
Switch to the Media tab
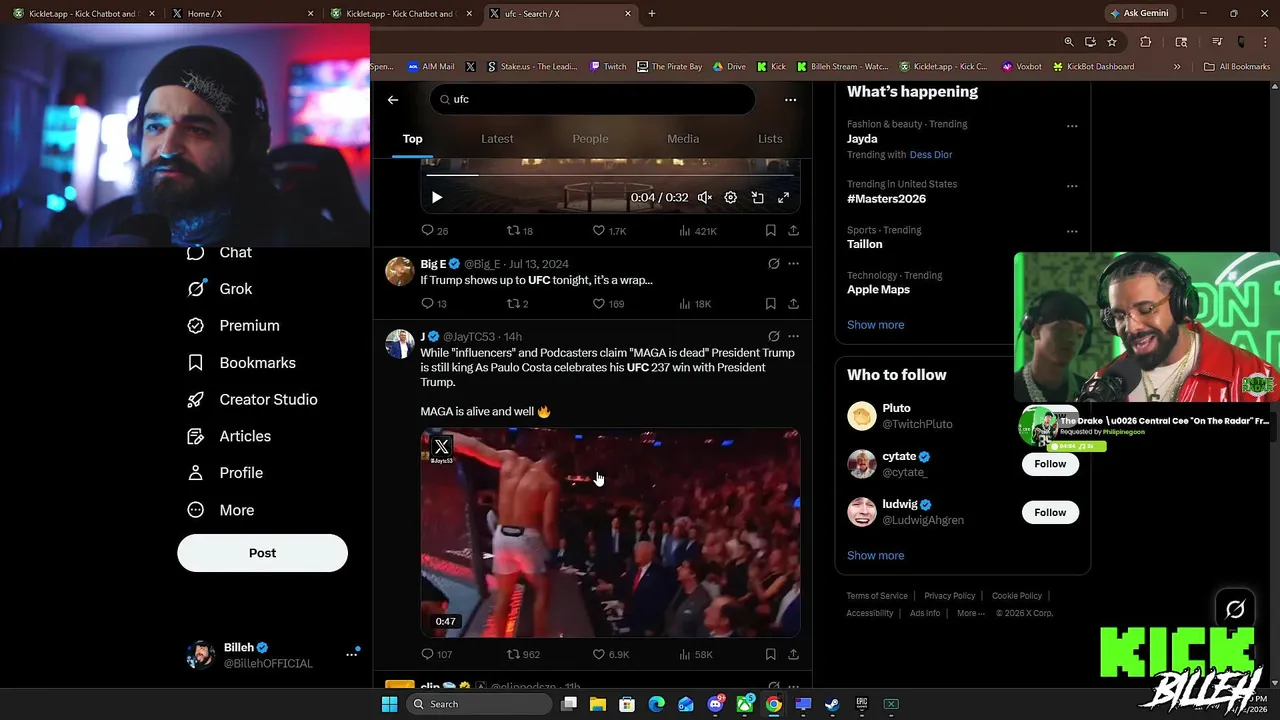point(683,139)
